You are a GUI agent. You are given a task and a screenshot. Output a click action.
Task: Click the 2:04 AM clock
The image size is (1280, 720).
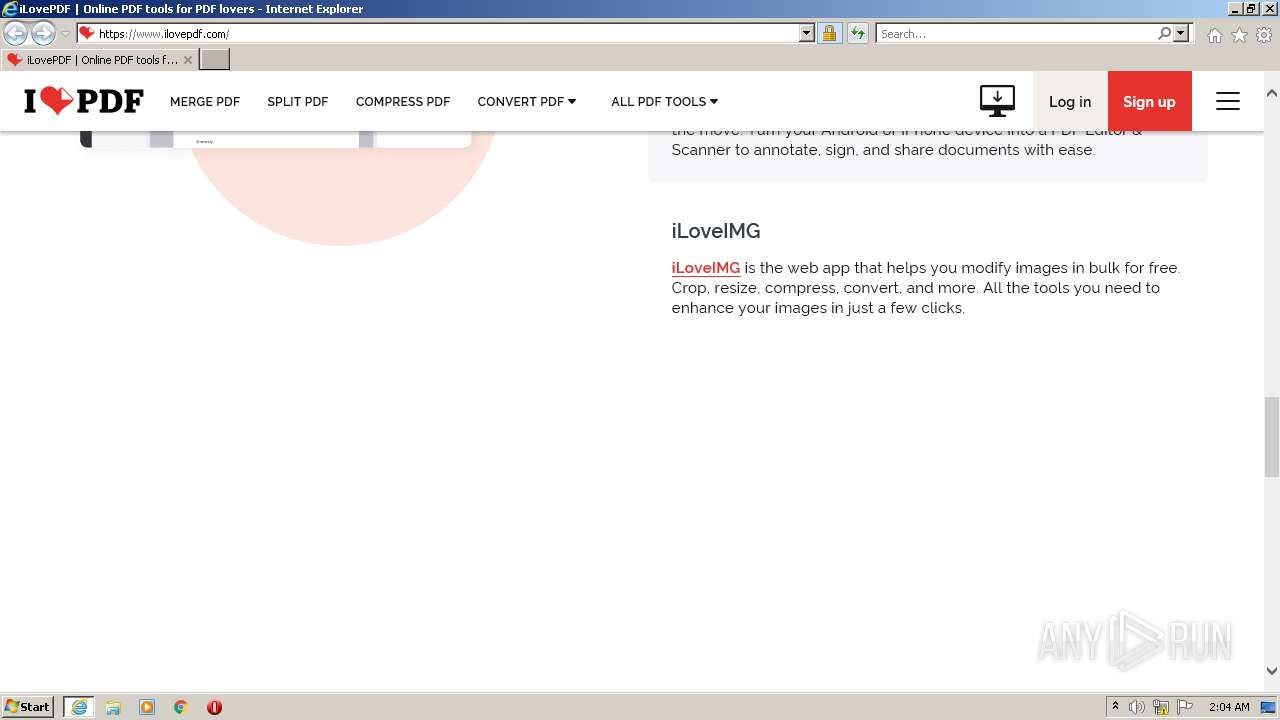[x=1229, y=707]
